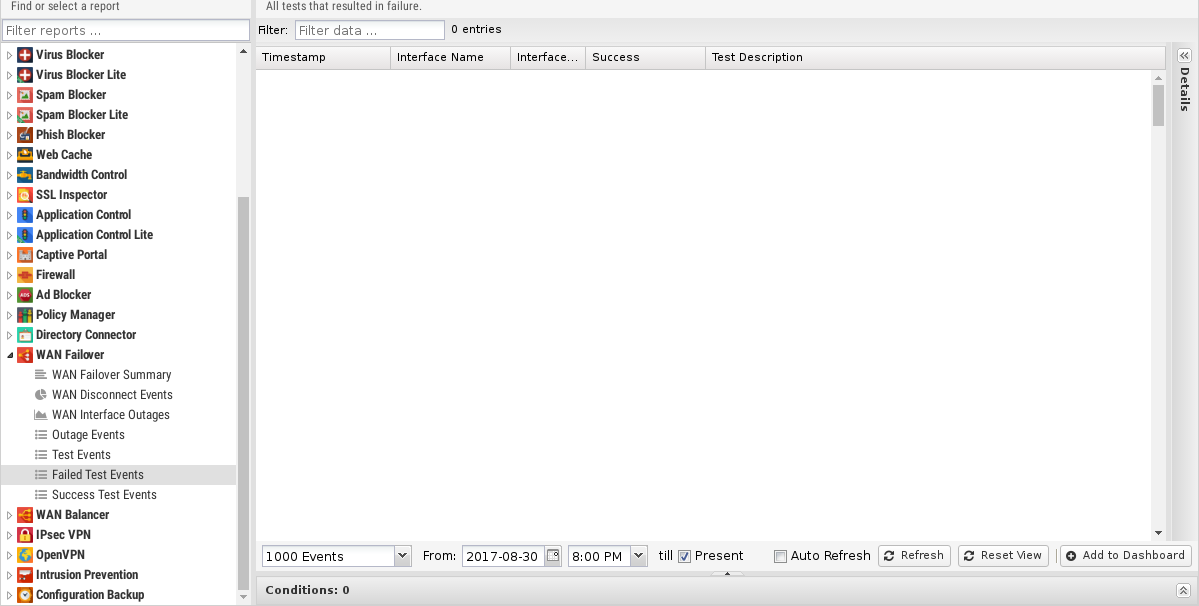1199x606 pixels.
Task: Click Add to Dashboard button
Action: click(x=1126, y=556)
